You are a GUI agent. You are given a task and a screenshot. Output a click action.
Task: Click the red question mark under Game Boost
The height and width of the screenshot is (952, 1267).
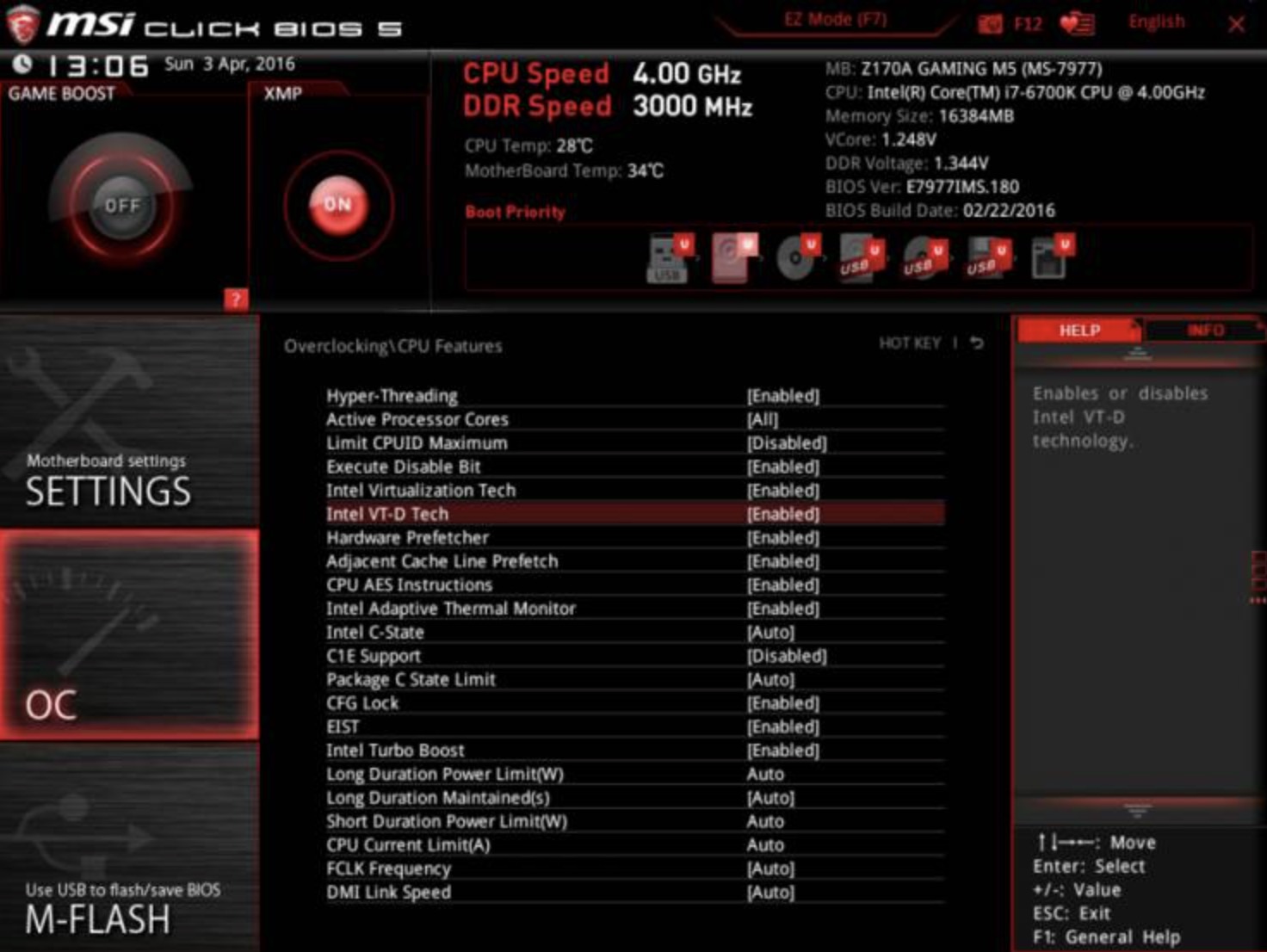click(x=236, y=300)
